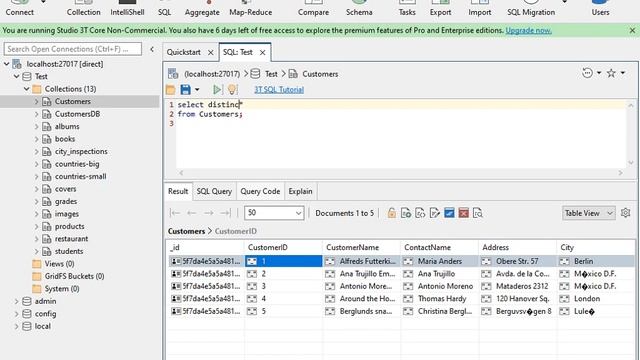The image size is (640, 360).
Task: Open the bookmark star dropdown arrow
Action: tap(623, 73)
